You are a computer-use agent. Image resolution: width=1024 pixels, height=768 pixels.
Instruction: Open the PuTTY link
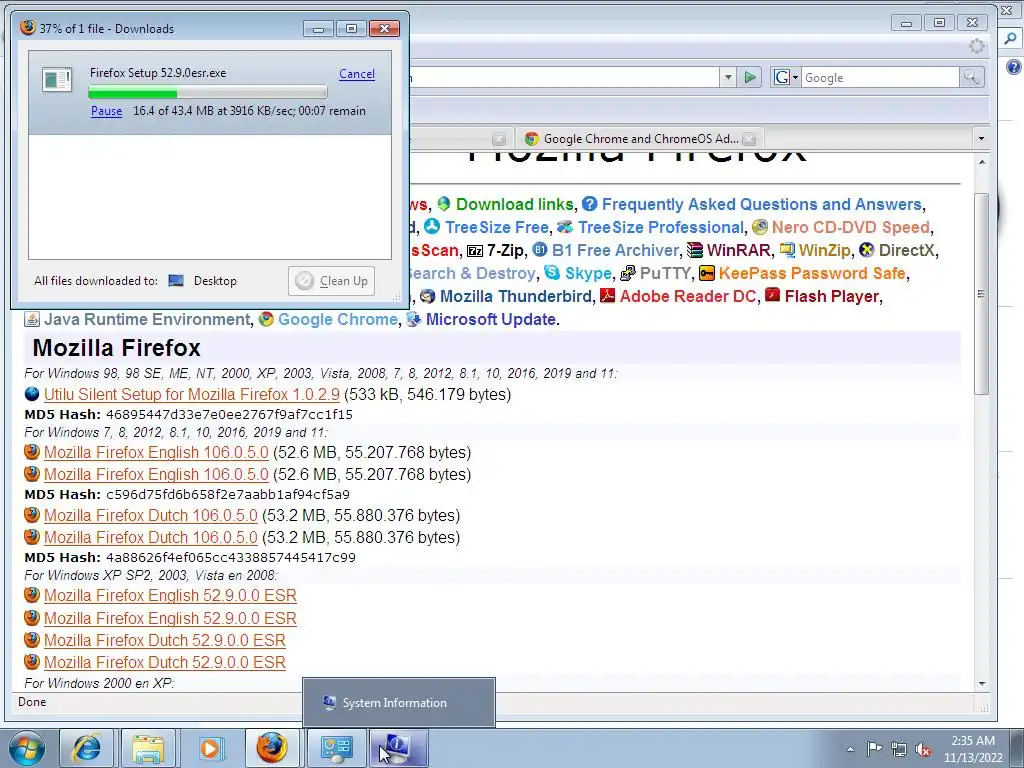[665, 273]
